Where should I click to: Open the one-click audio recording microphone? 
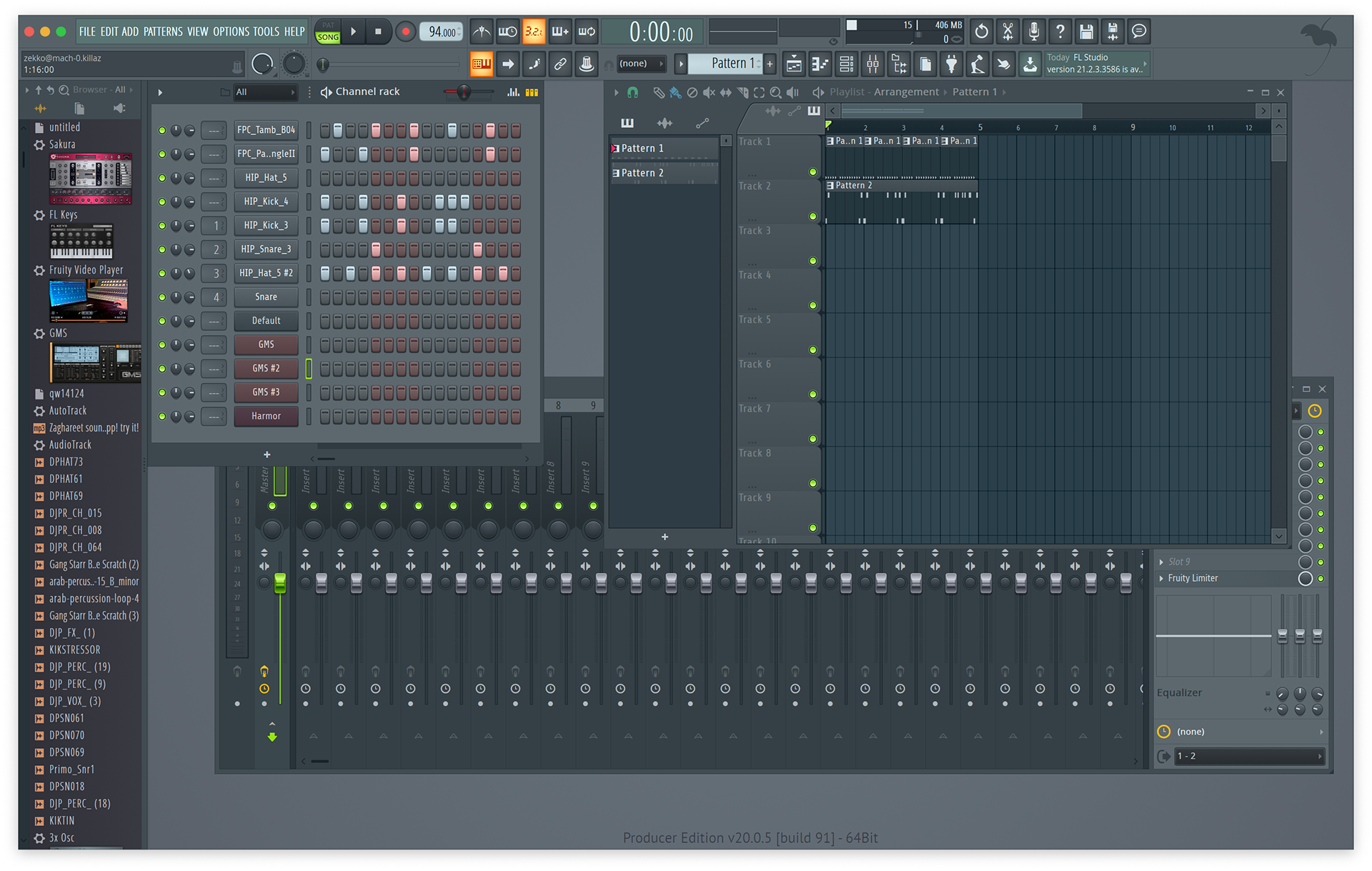[x=1034, y=31]
